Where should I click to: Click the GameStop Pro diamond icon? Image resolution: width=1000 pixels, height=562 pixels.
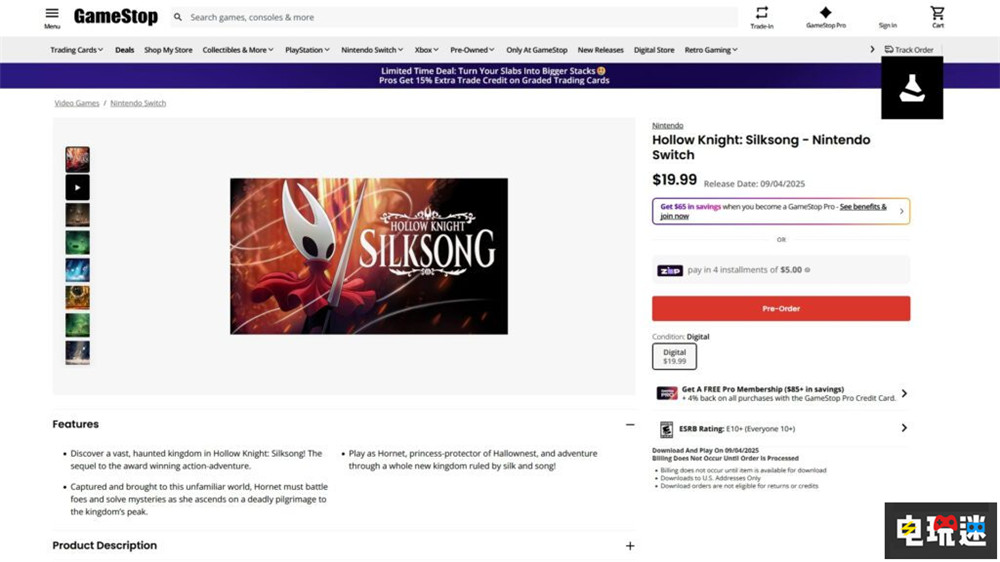[825, 12]
